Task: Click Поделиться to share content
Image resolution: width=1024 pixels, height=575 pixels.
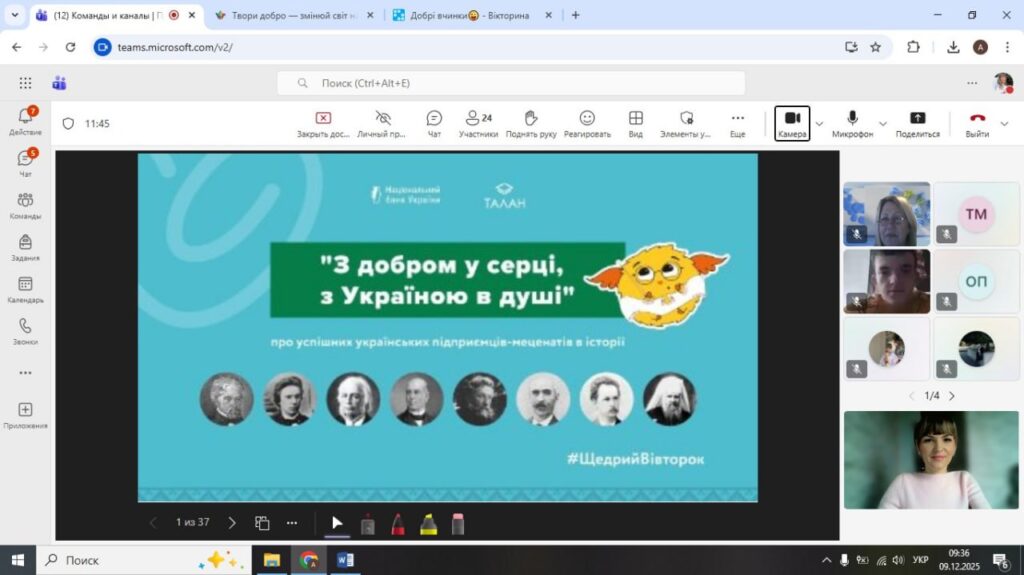Action: pyautogui.click(x=917, y=123)
